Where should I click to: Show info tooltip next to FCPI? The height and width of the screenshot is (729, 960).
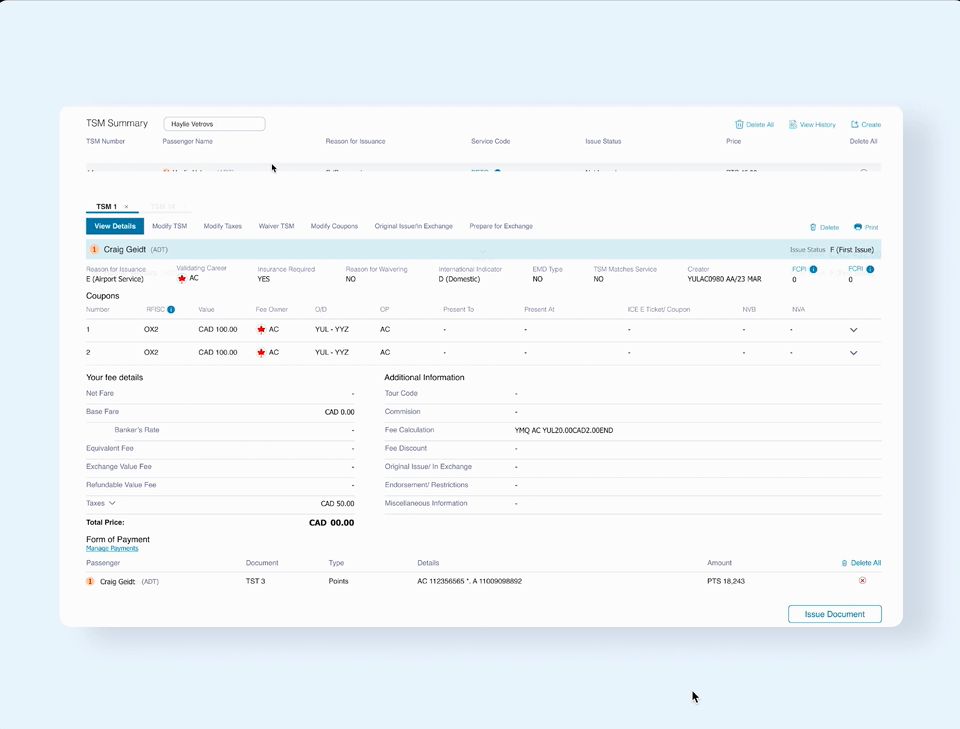[x=813, y=269]
